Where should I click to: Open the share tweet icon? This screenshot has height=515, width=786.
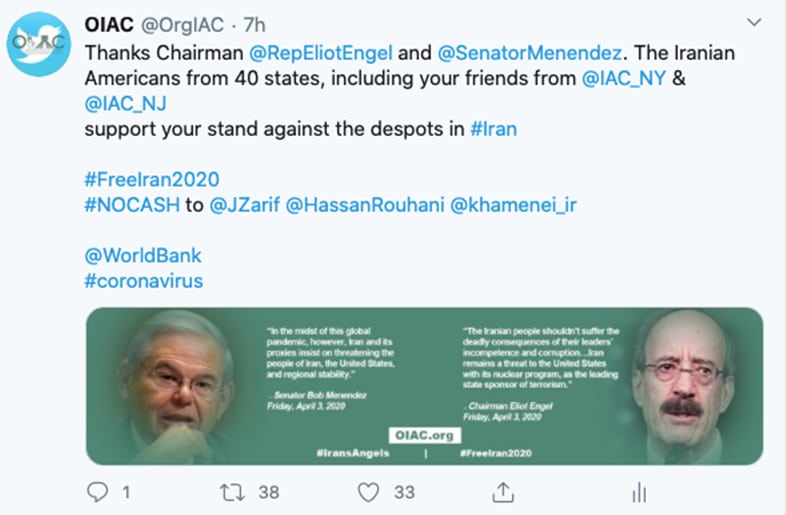pos(503,492)
